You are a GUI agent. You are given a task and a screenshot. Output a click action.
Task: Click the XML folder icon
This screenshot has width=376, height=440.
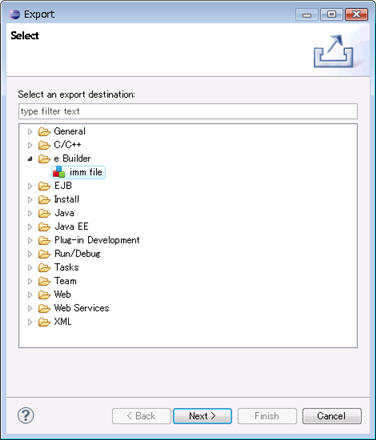click(44, 322)
